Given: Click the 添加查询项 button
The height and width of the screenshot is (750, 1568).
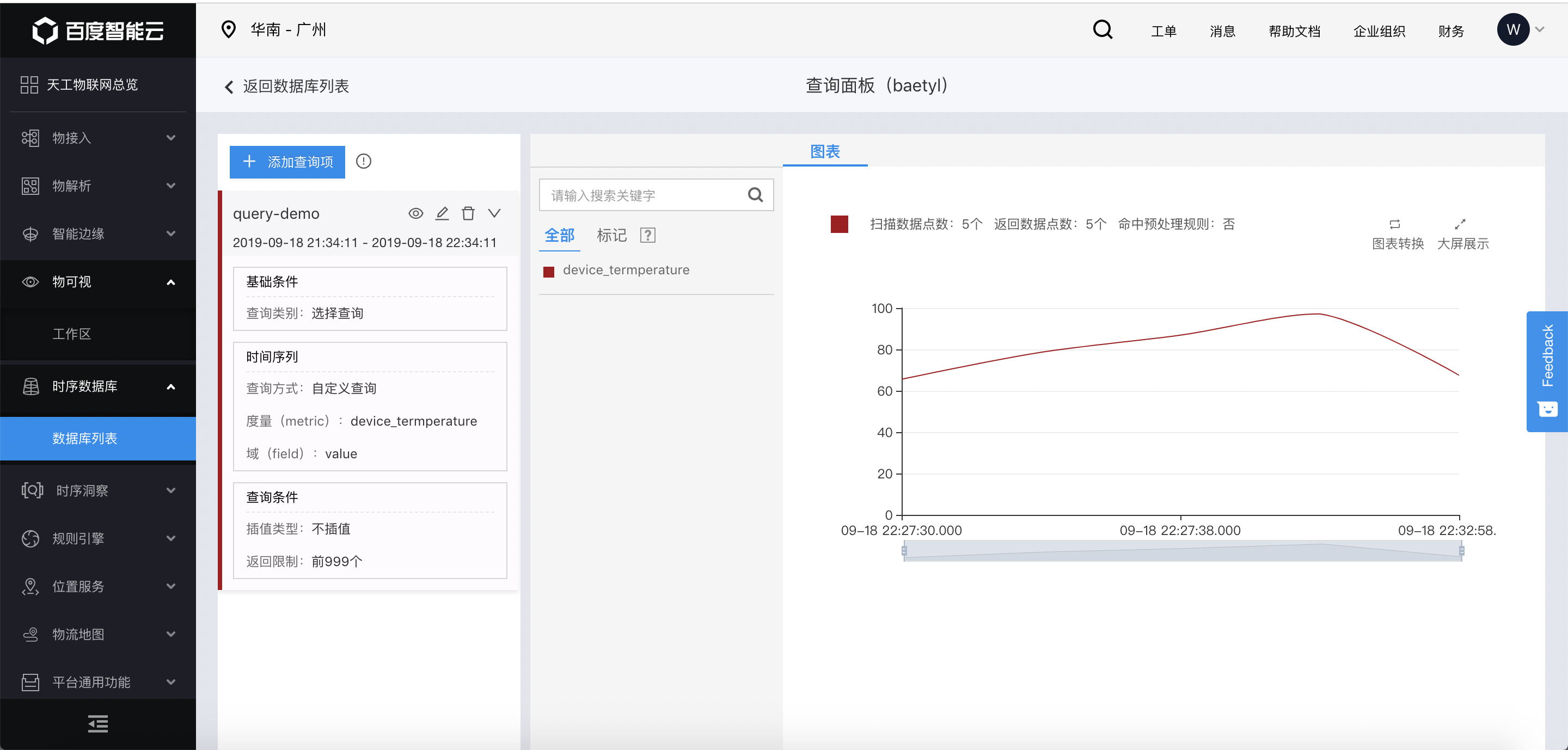Looking at the screenshot, I should pos(287,162).
